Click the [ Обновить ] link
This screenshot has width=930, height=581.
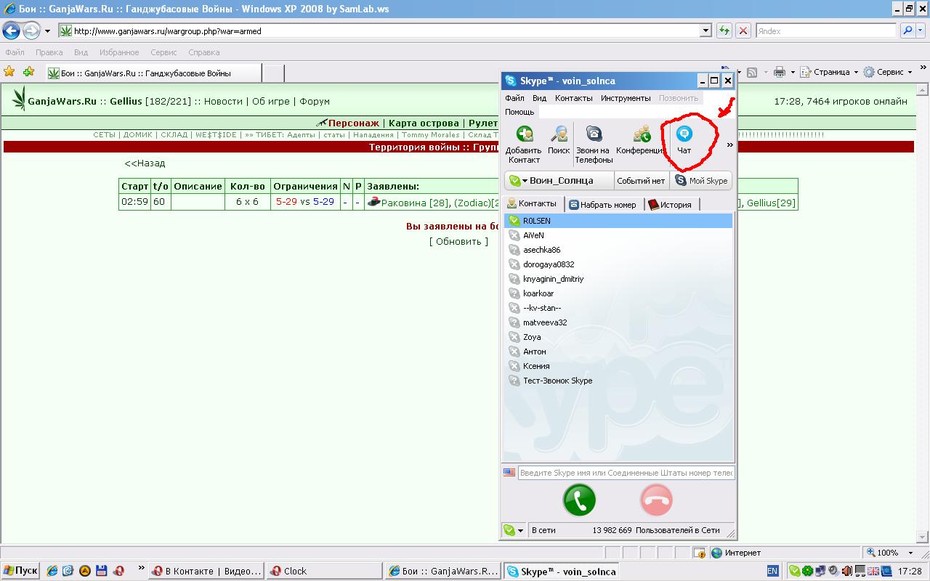458,241
